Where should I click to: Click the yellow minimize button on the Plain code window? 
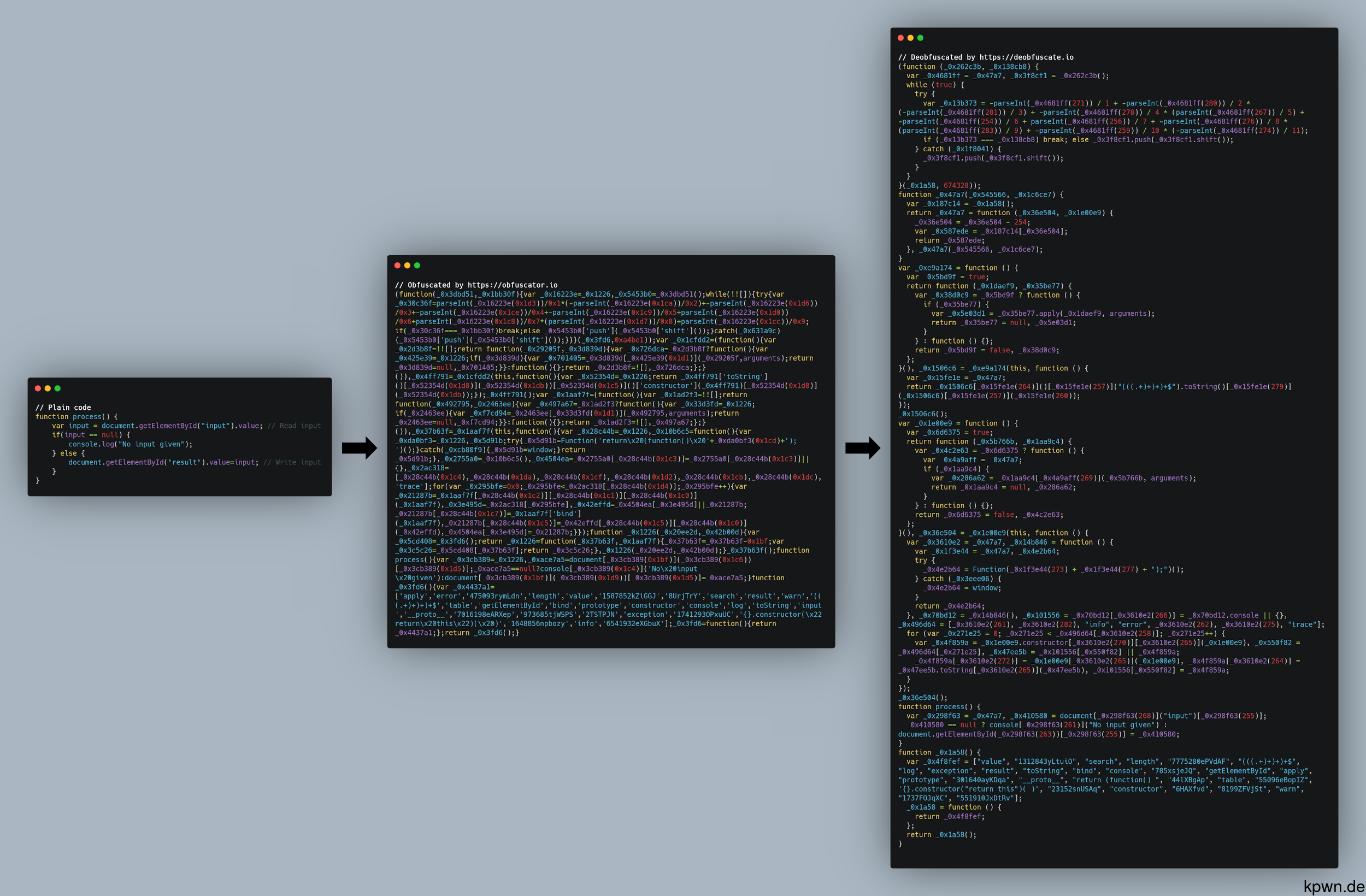[48, 388]
